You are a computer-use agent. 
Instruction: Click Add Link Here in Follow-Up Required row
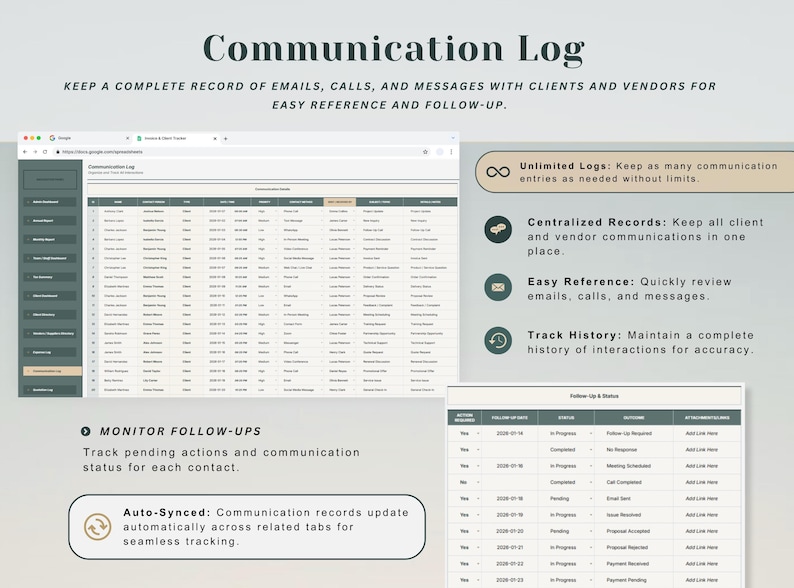[x=701, y=434]
